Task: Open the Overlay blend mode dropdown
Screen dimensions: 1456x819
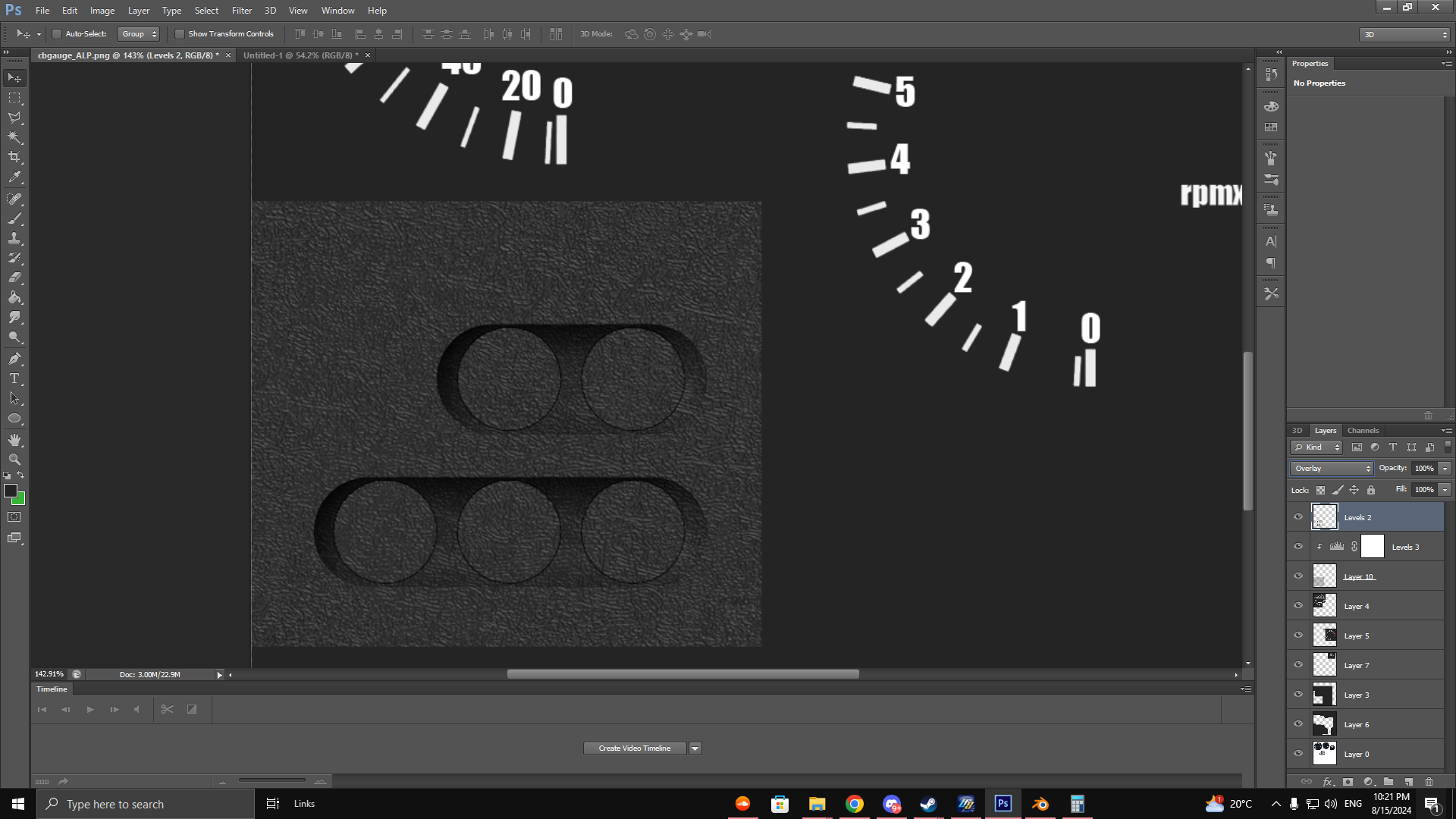Action: pyautogui.click(x=1332, y=469)
